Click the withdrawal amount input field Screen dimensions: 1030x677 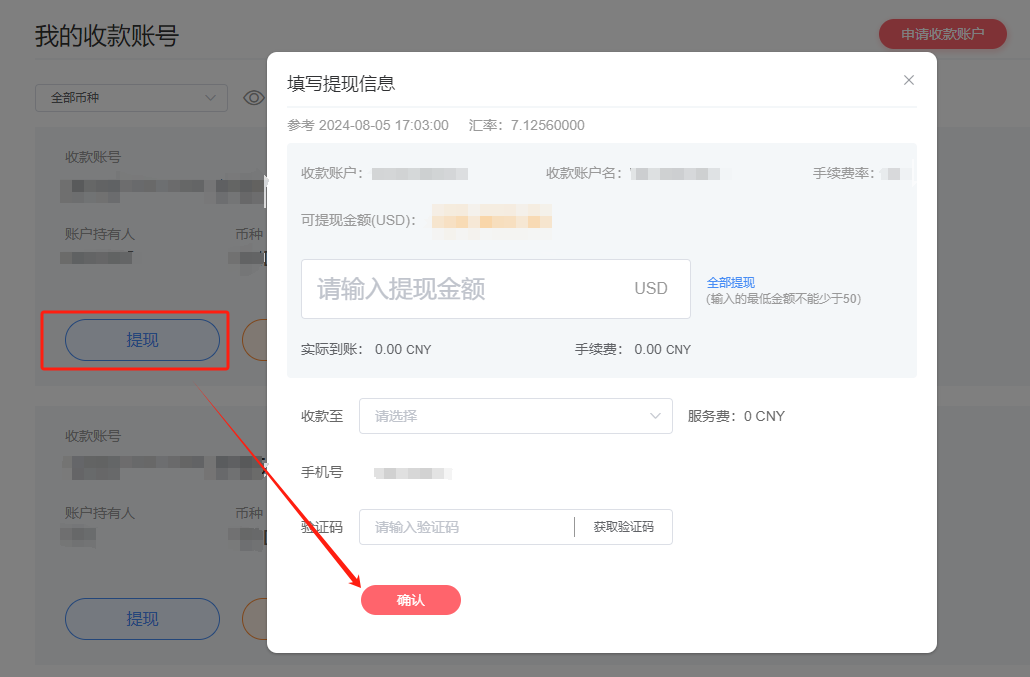click(x=450, y=288)
